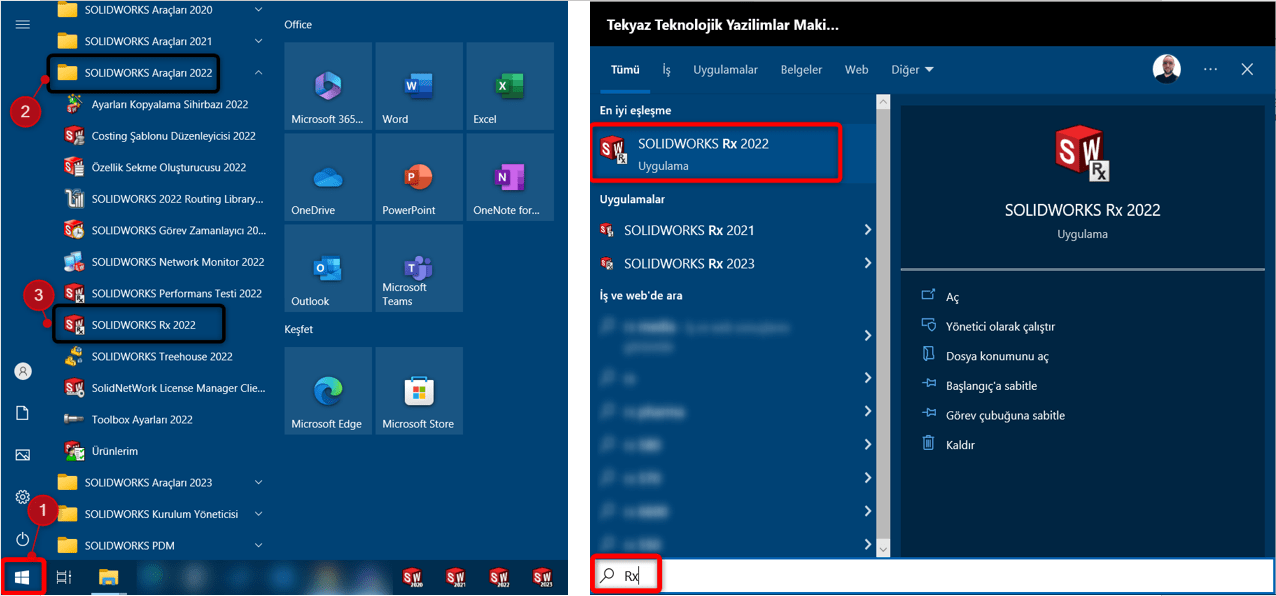Open the PowerPoint tile
The image size is (1276, 596).
click(419, 177)
